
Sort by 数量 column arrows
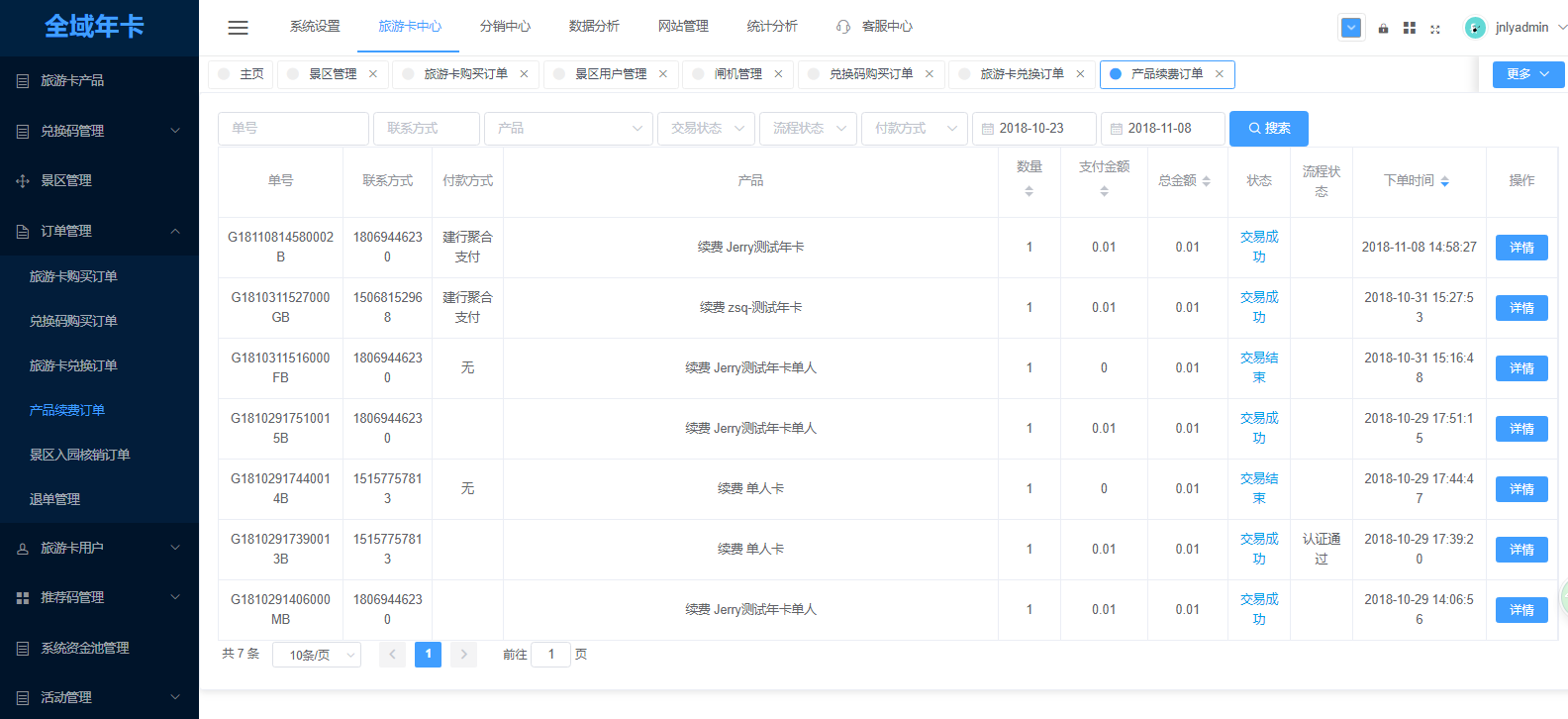(x=1029, y=191)
